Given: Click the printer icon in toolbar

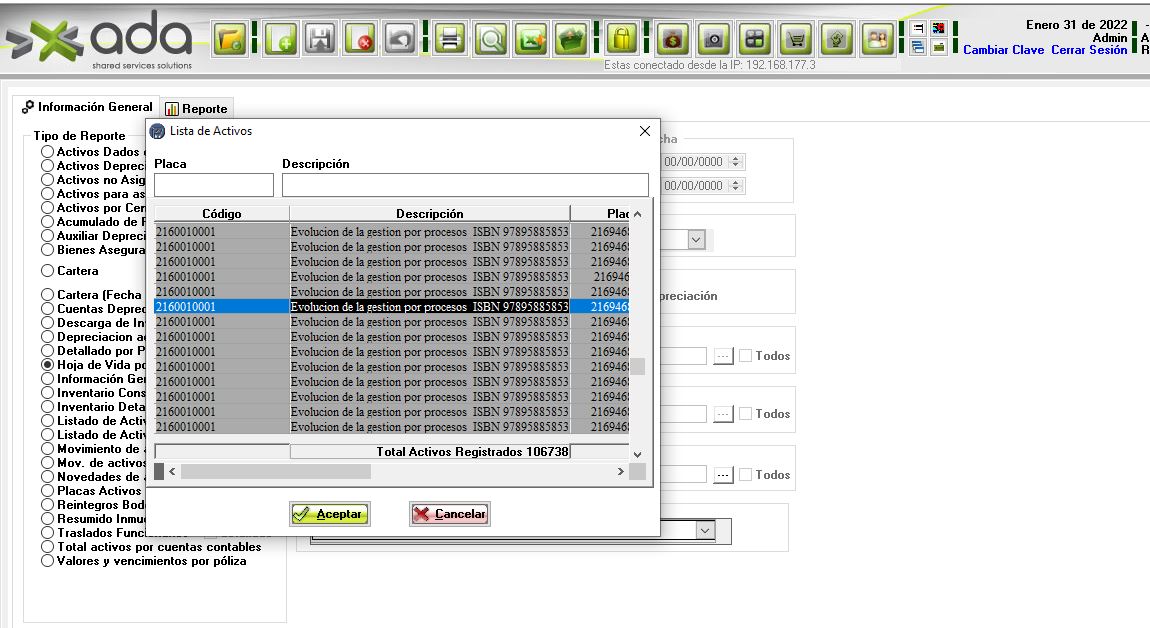Looking at the screenshot, I should tap(450, 40).
